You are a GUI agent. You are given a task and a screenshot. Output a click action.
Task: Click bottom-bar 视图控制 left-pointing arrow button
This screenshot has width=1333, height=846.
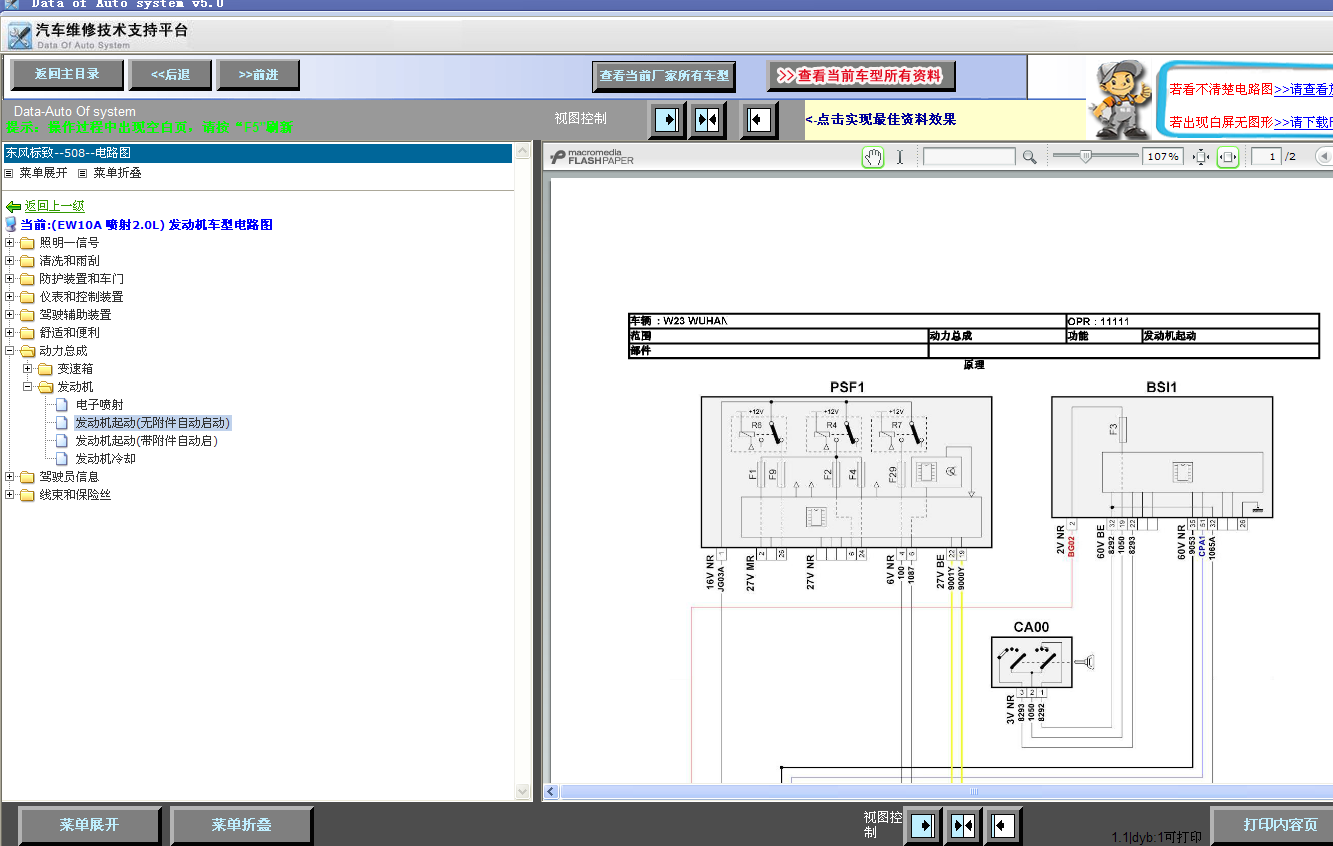click(x=1003, y=826)
